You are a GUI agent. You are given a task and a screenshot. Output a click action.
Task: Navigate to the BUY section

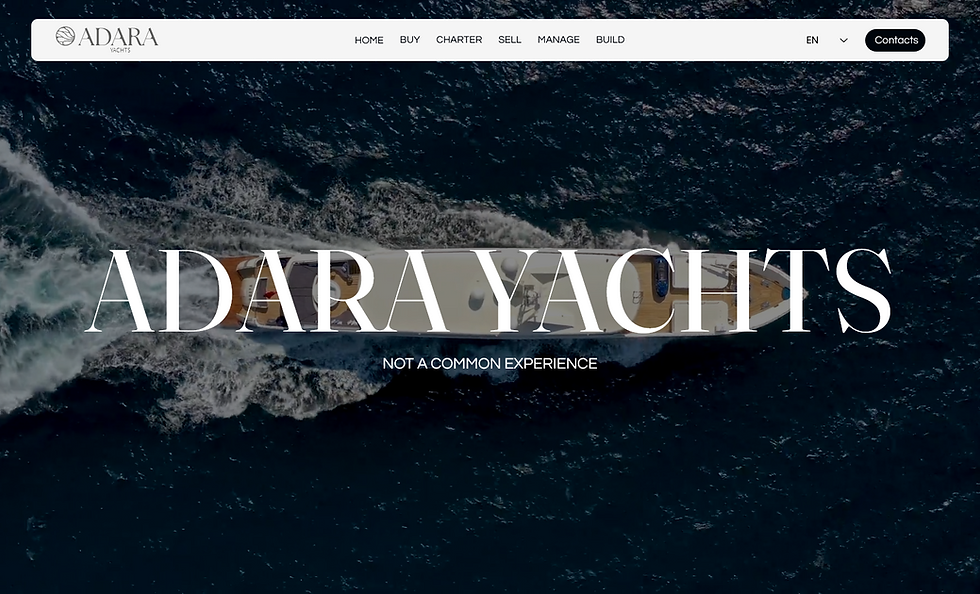coord(409,39)
